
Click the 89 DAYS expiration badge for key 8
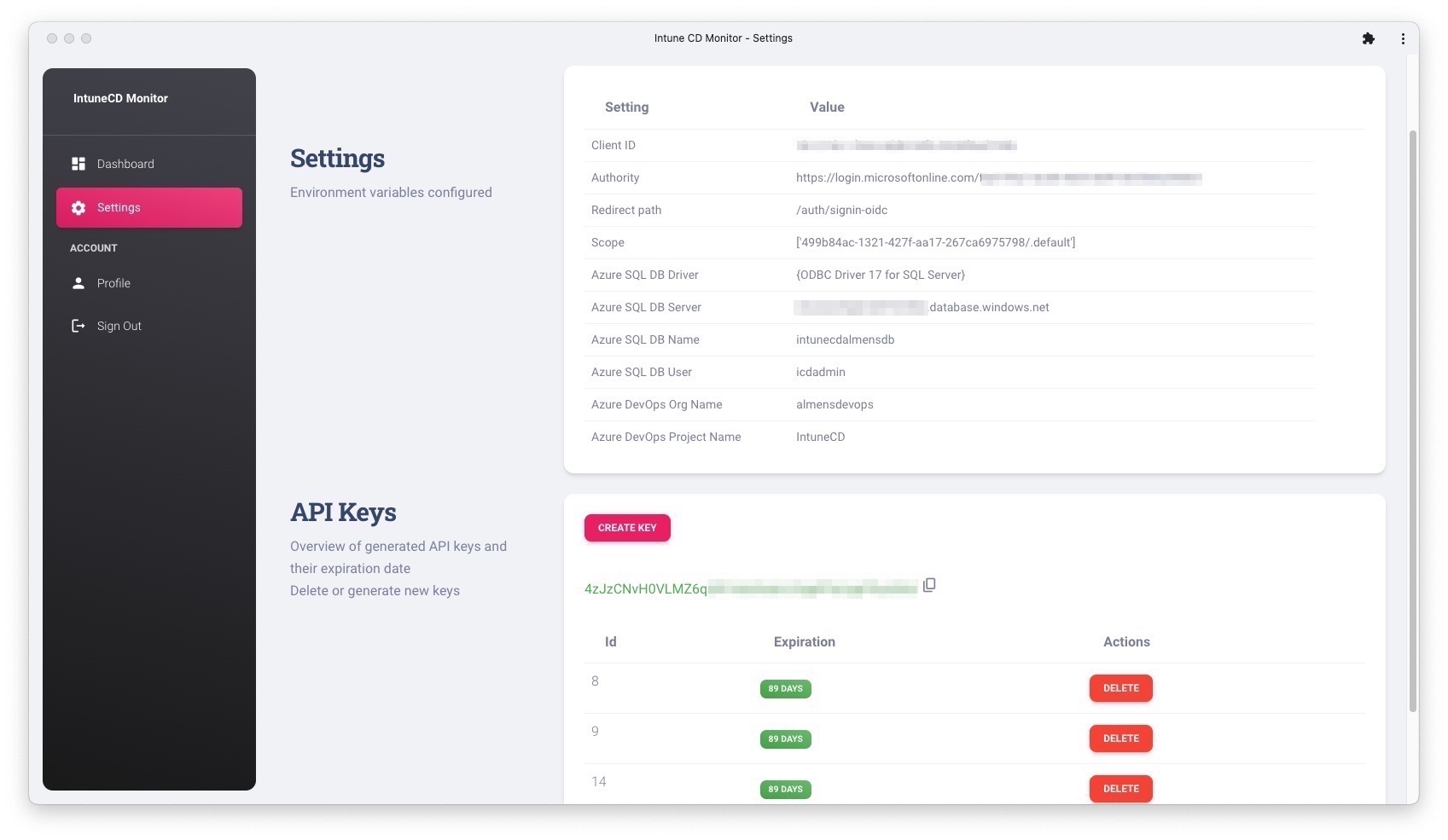click(x=785, y=688)
